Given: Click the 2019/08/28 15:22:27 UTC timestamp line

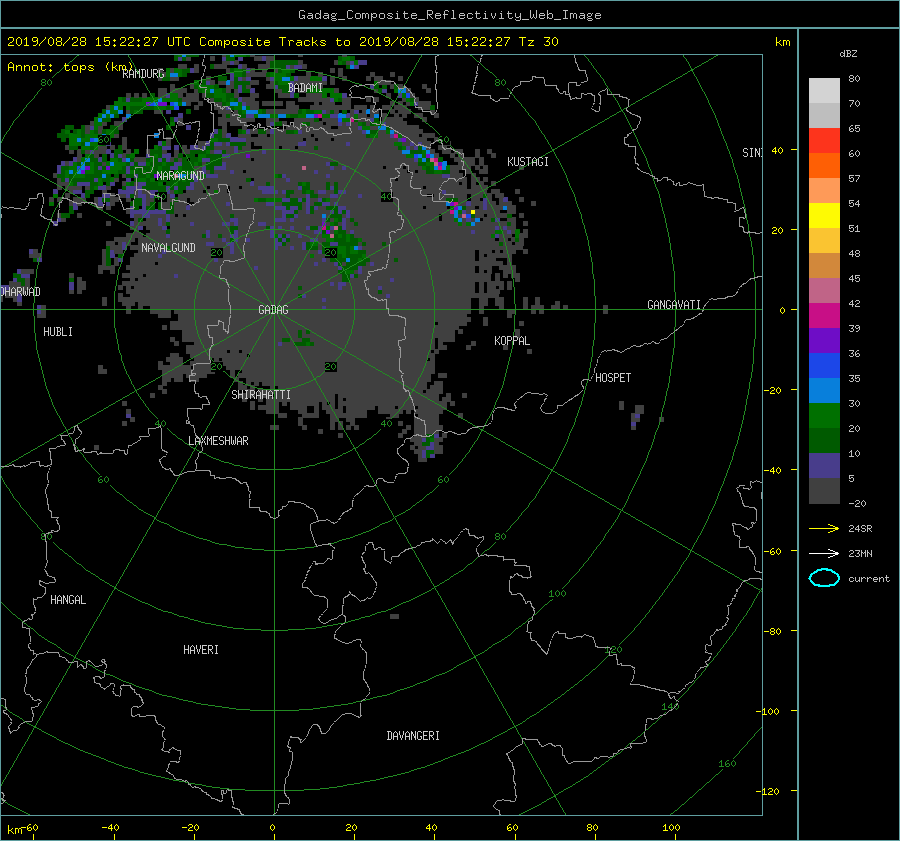Looking at the screenshot, I should pyautogui.click(x=282, y=42).
